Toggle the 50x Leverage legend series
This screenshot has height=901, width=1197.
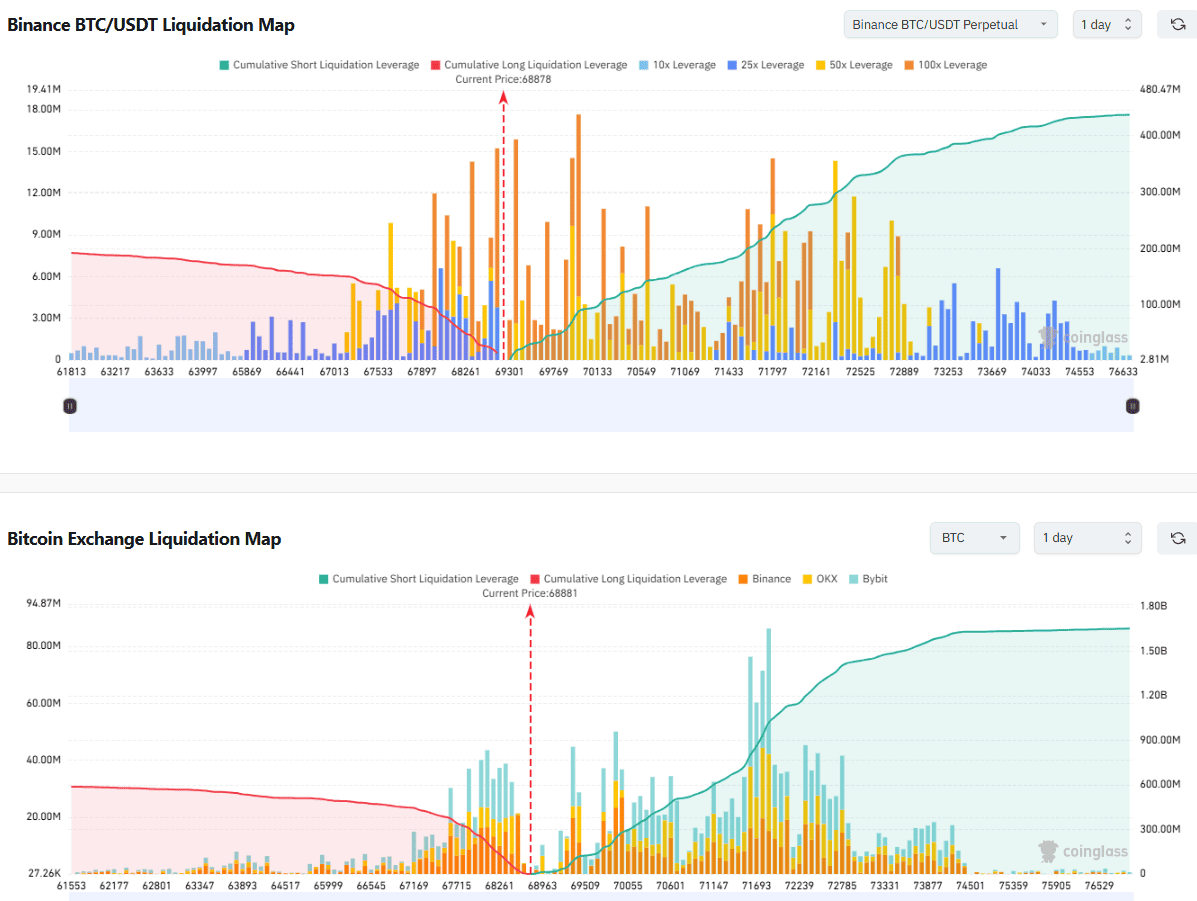(x=854, y=65)
